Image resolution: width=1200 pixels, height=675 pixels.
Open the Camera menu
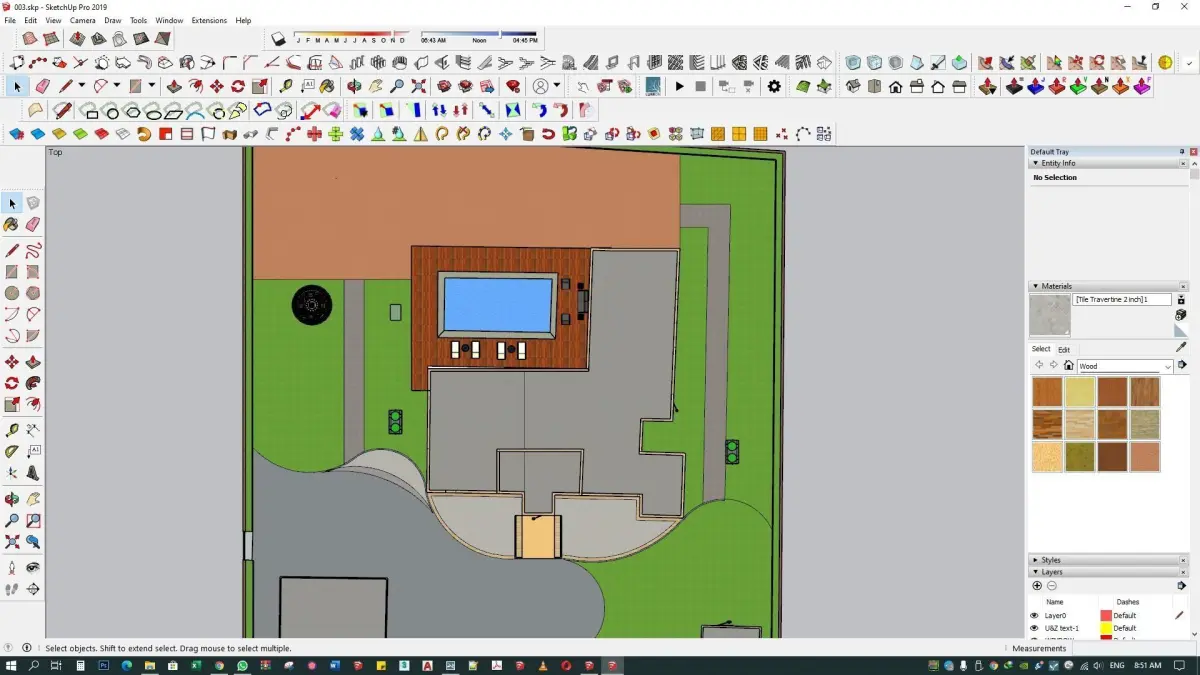83,20
